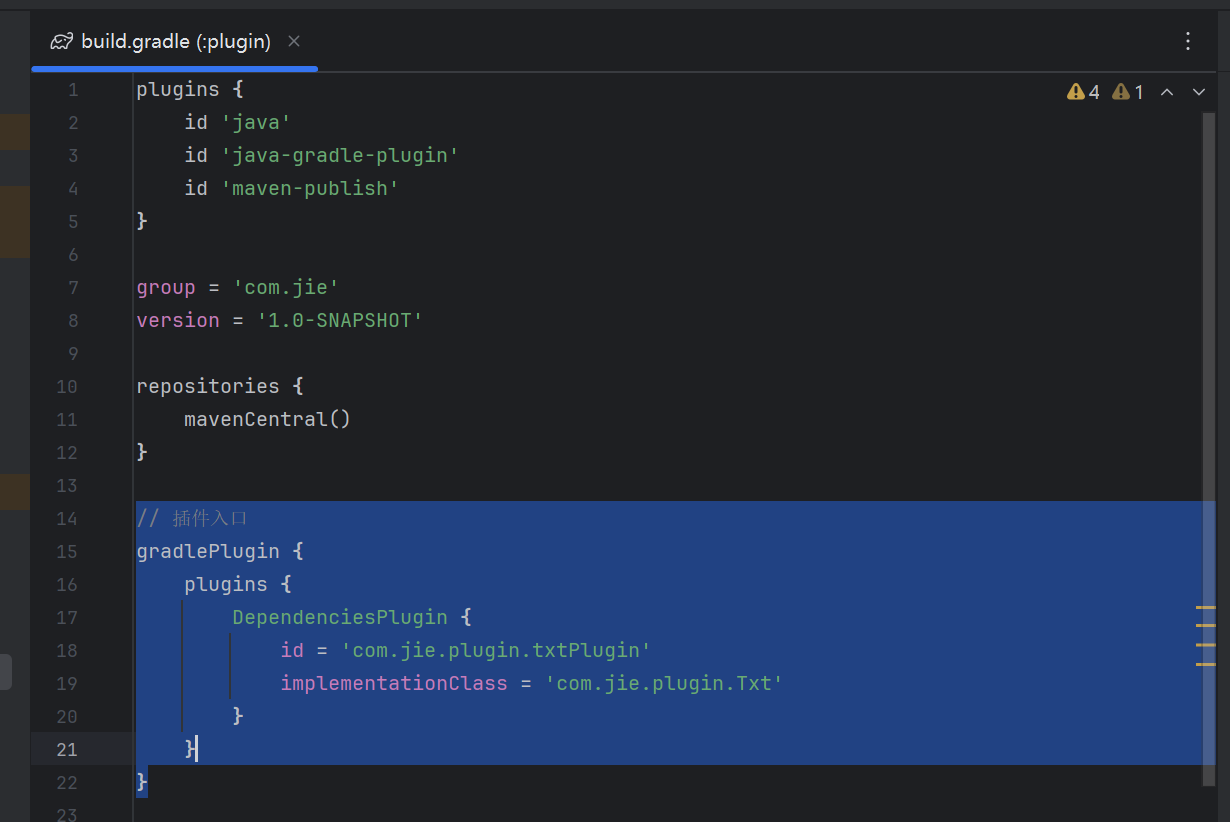Click the 'repositories' block keyword

coord(208,386)
